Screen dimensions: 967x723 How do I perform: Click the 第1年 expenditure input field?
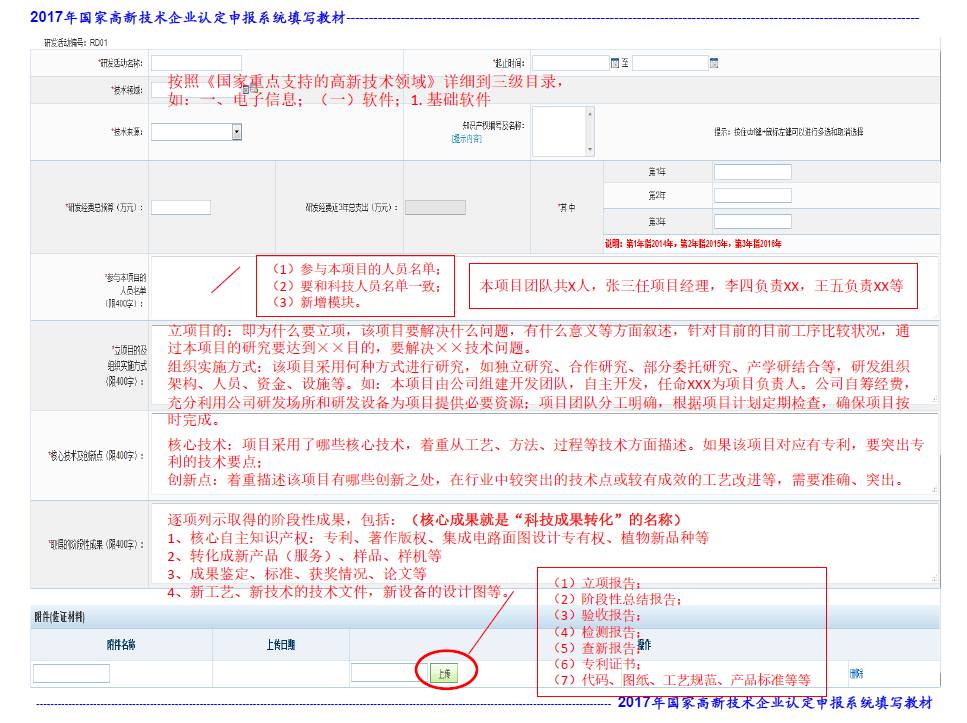click(x=752, y=172)
